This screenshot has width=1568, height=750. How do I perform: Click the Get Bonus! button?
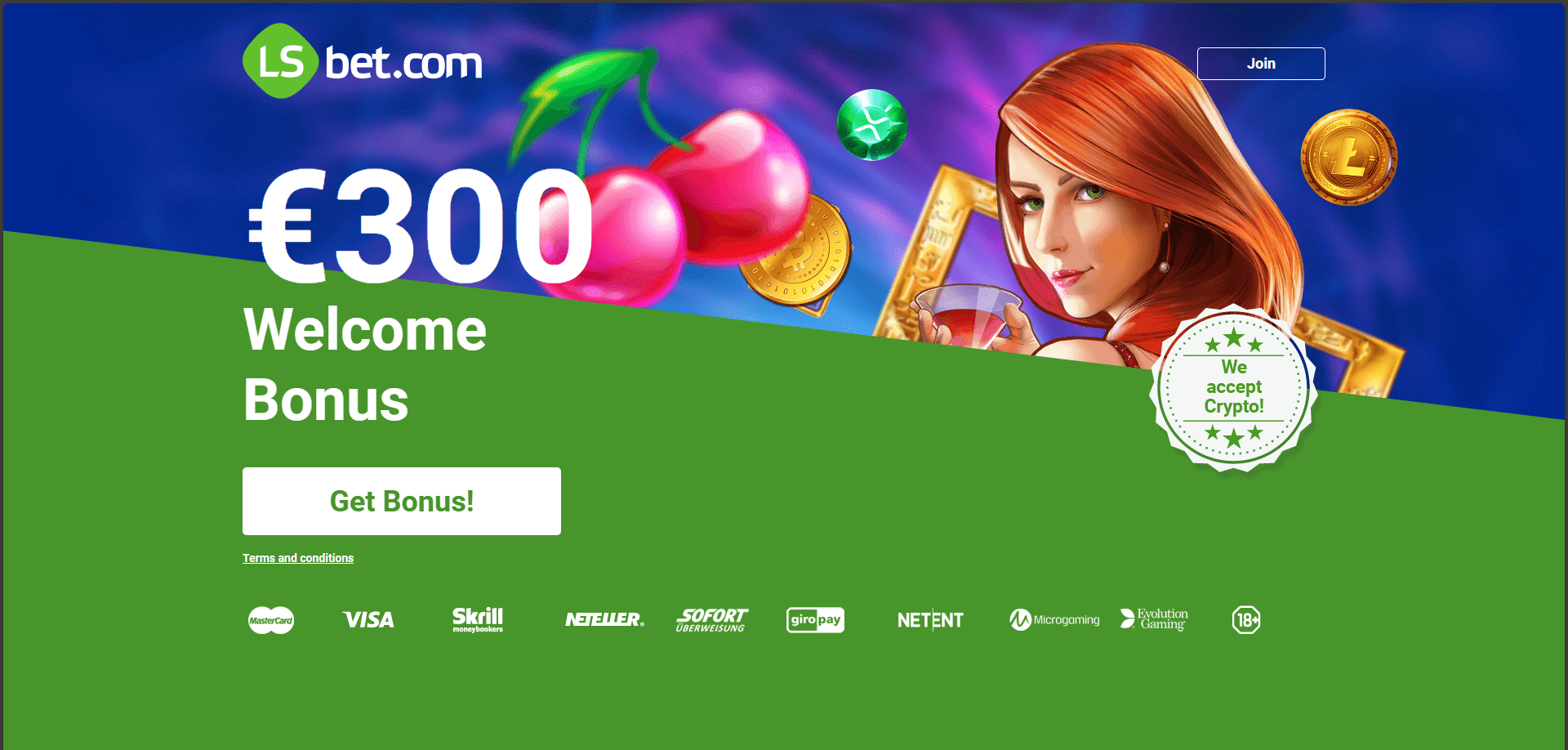pyautogui.click(x=402, y=501)
